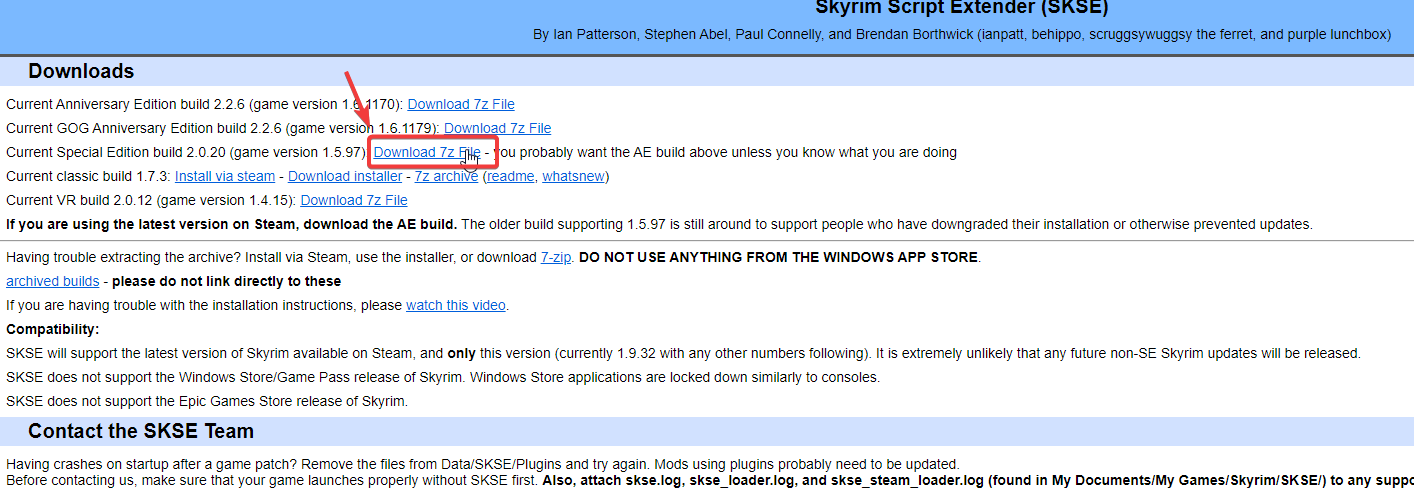Click the Current classic build 1.7.3 label
Image resolution: width=1414 pixels, height=493 pixels.
tap(88, 176)
